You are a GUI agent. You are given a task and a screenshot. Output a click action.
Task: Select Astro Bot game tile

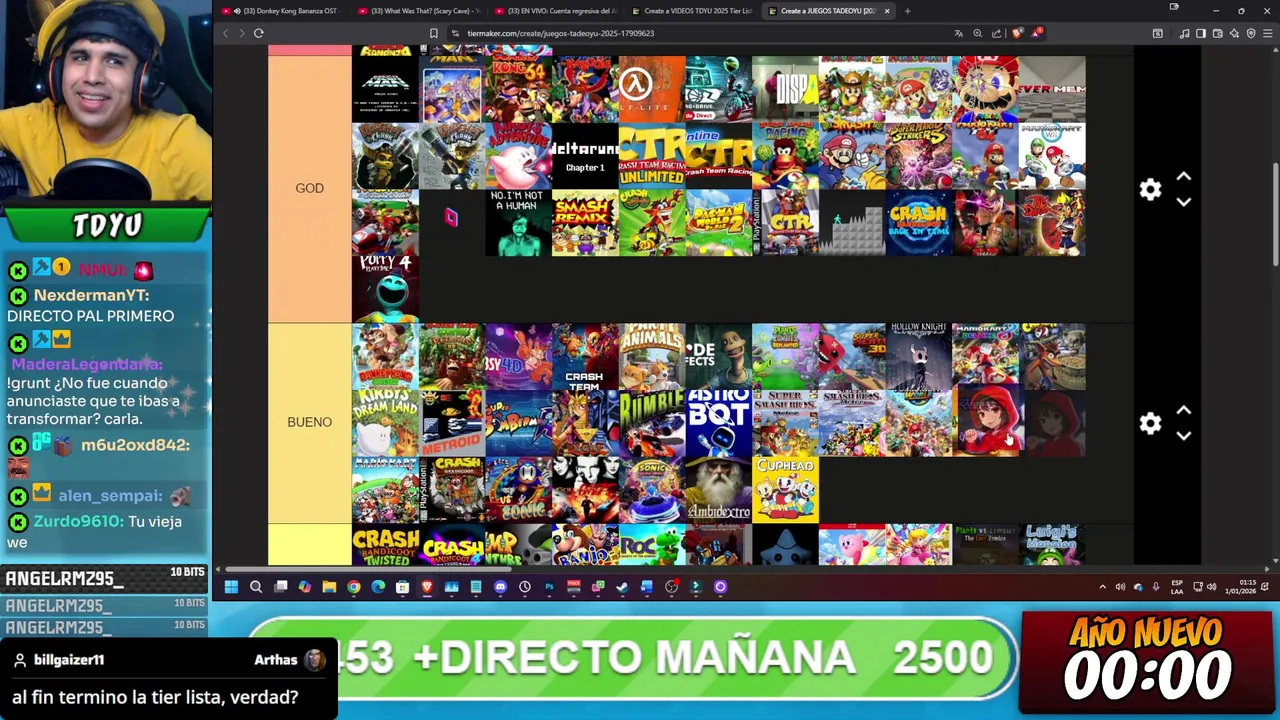point(718,423)
